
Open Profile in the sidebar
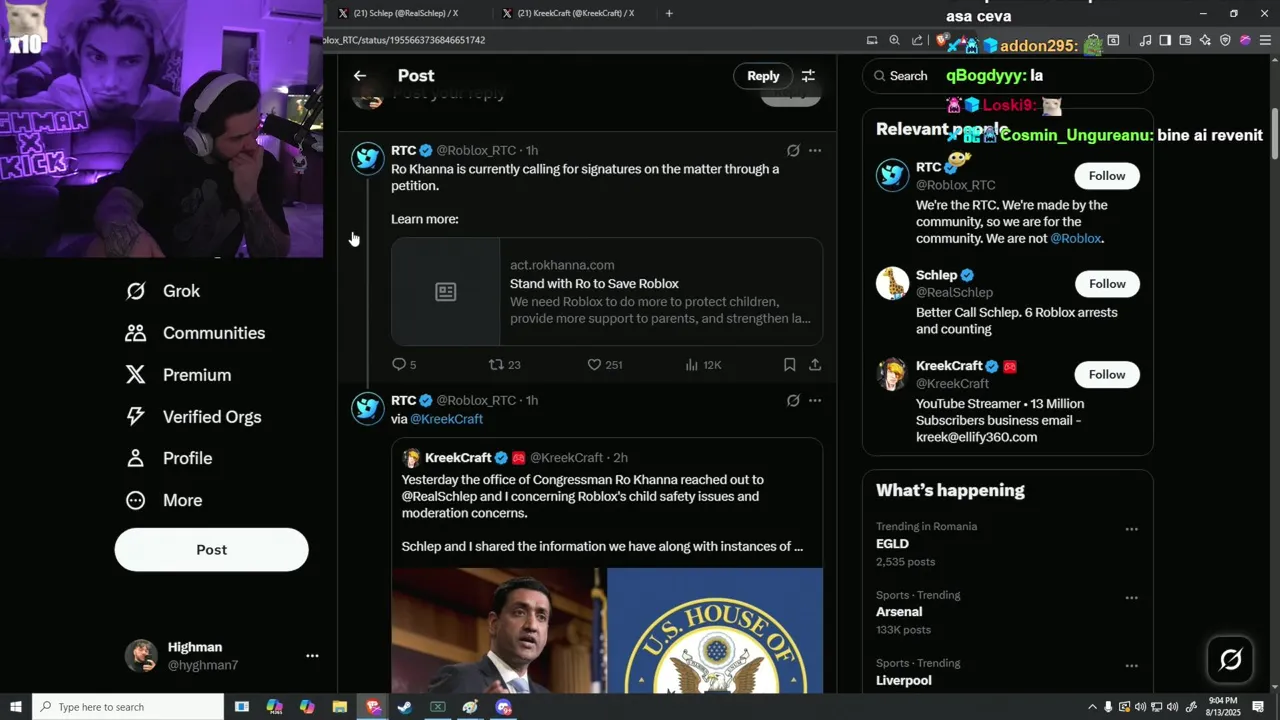coord(169,458)
